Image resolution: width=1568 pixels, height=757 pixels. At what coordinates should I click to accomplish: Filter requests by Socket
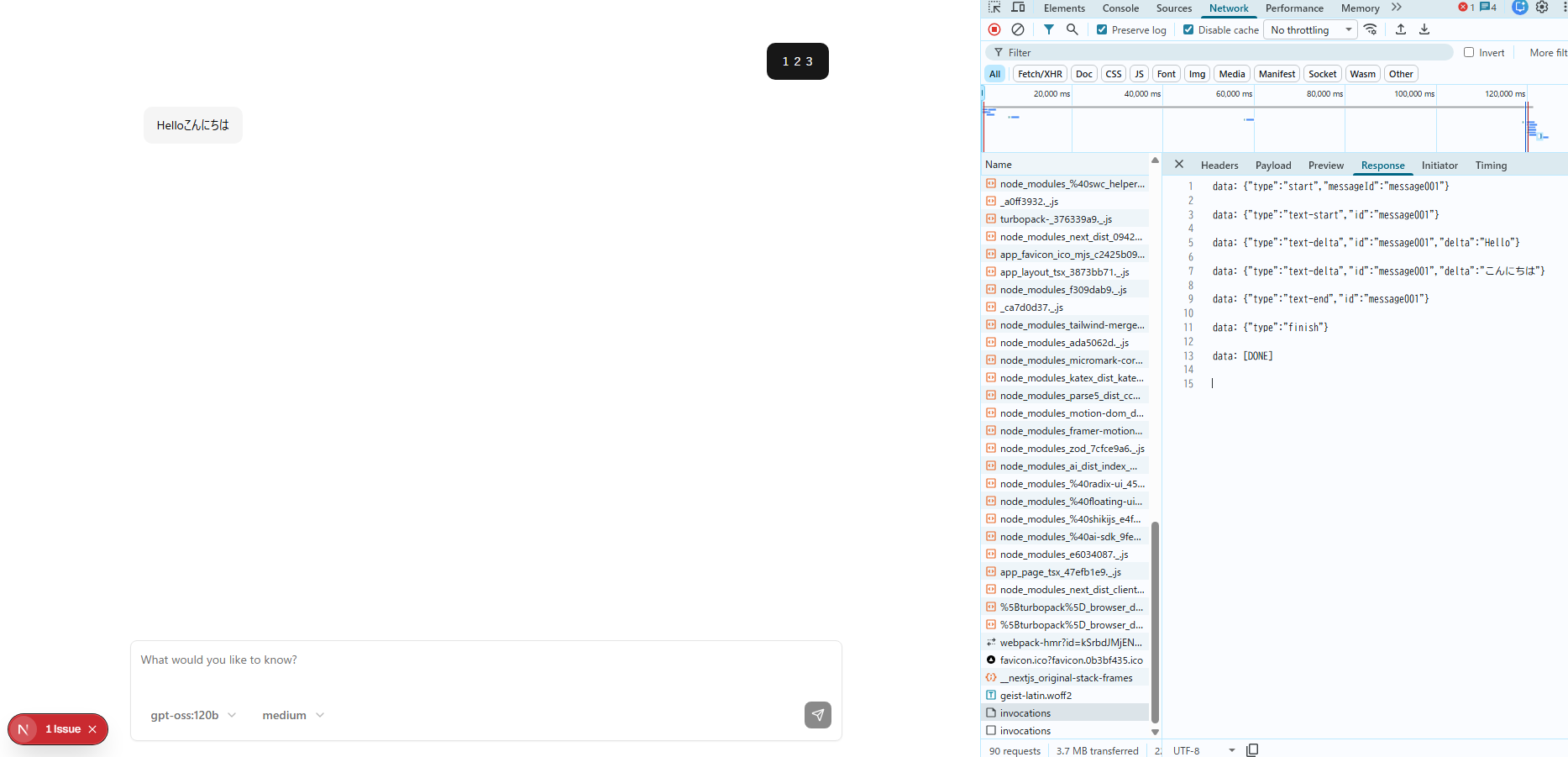pyautogui.click(x=1322, y=74)
